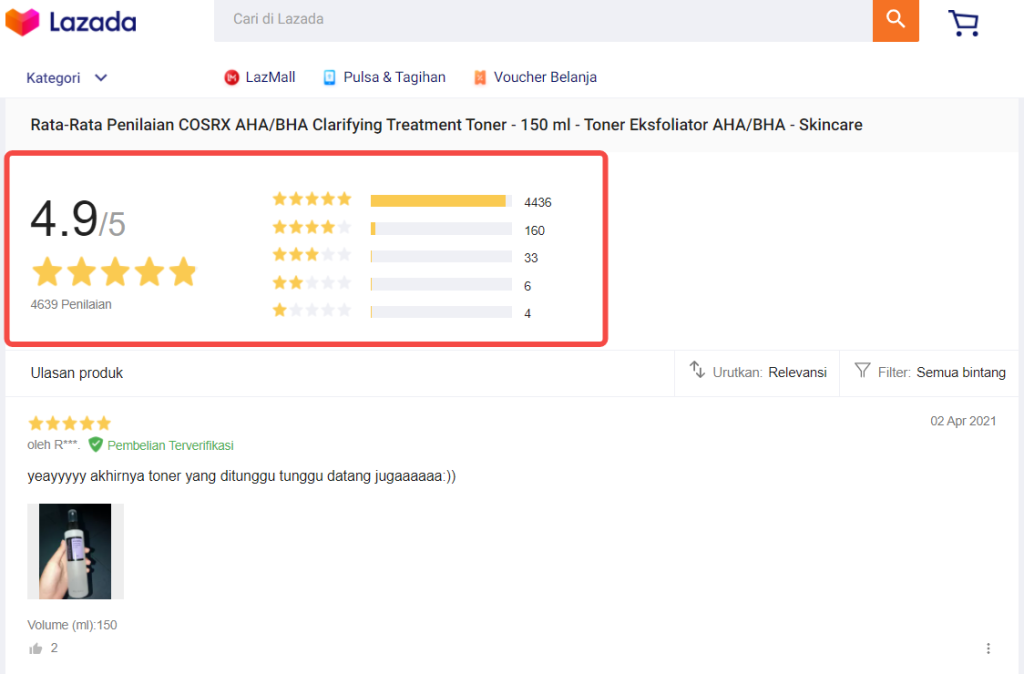Open the review photo thumbnail of the toner

click(x=75, y=551)
